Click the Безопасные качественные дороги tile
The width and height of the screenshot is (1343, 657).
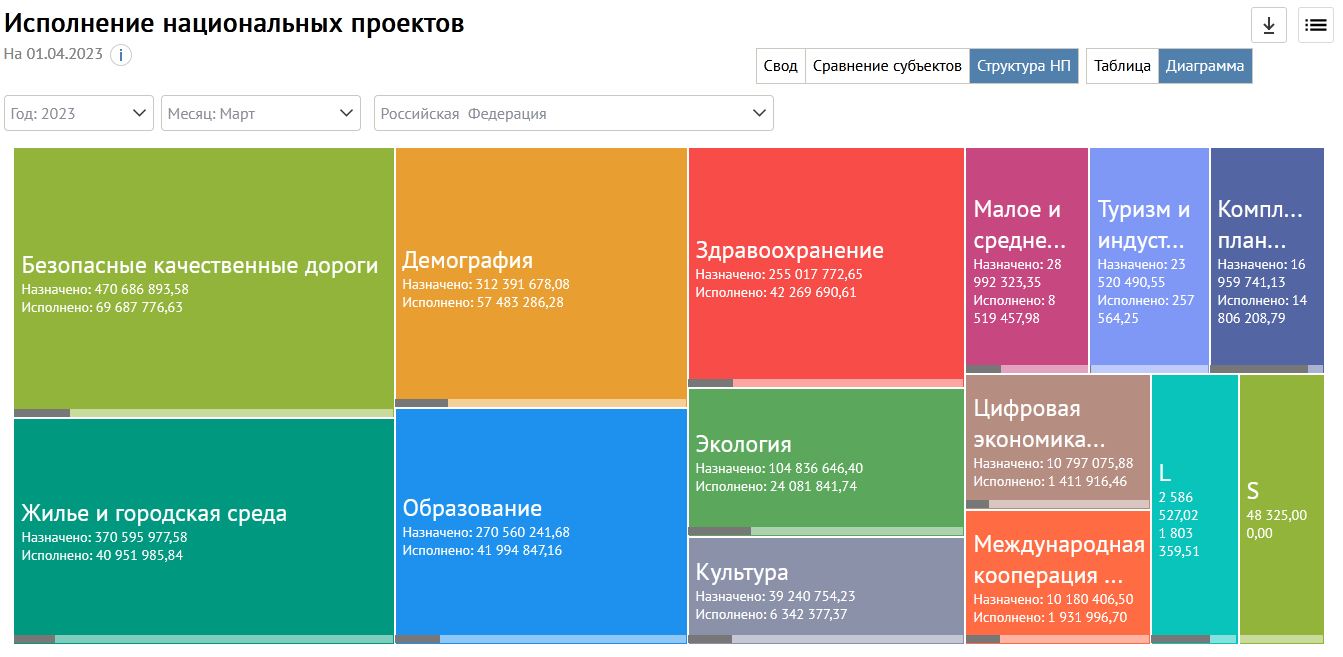[x=204, y=280]
